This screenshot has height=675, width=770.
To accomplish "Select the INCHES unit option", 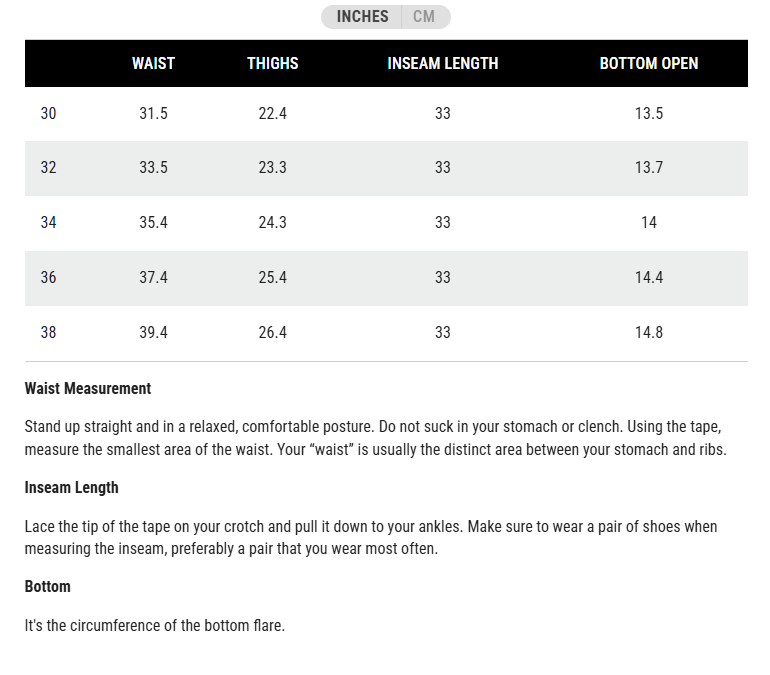I will [x=362, y=17].
